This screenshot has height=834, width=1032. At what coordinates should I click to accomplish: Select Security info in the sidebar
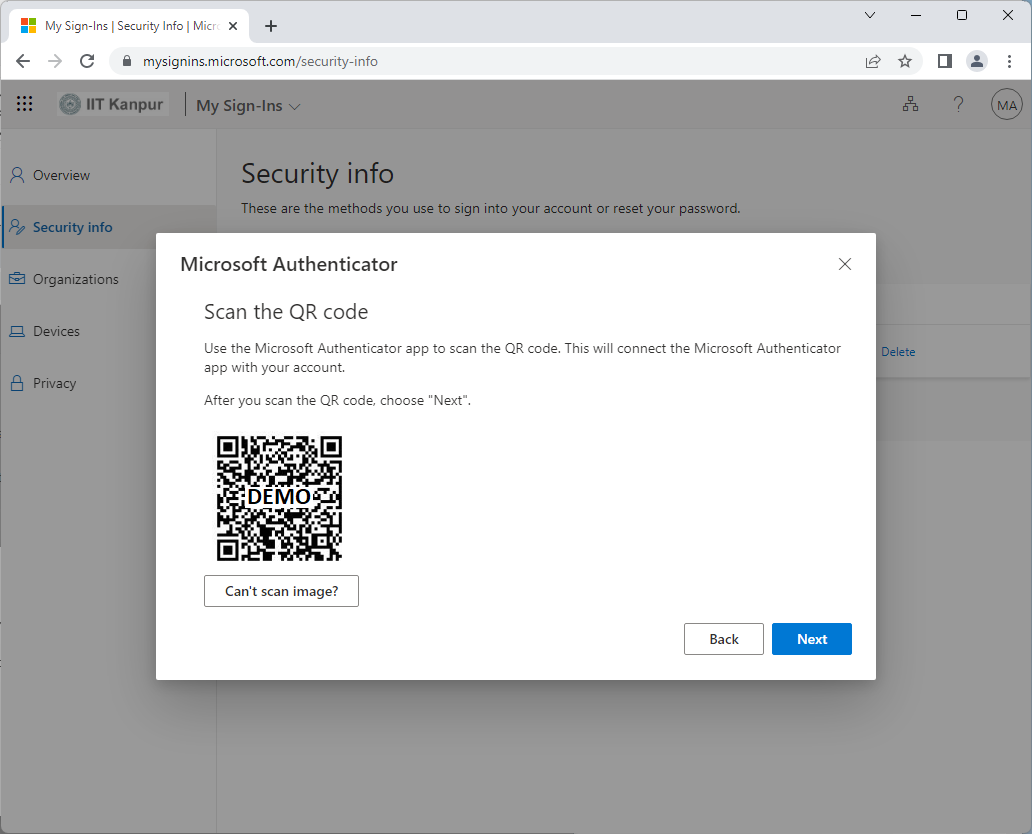(109, 227)
